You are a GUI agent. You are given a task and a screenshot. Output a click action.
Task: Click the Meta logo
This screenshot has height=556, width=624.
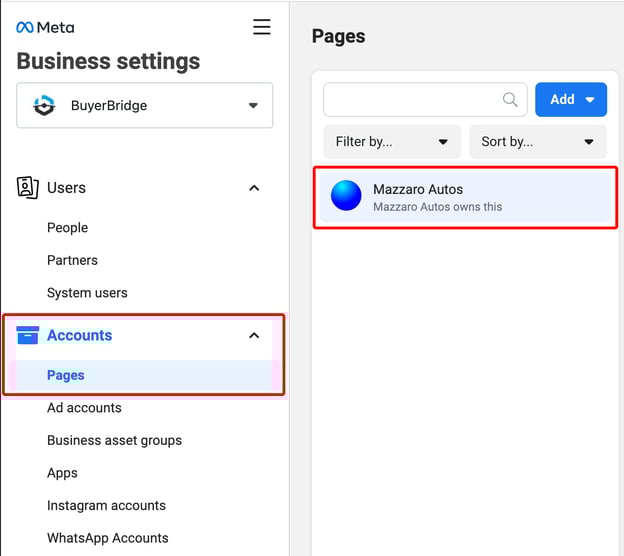point(45,27)
